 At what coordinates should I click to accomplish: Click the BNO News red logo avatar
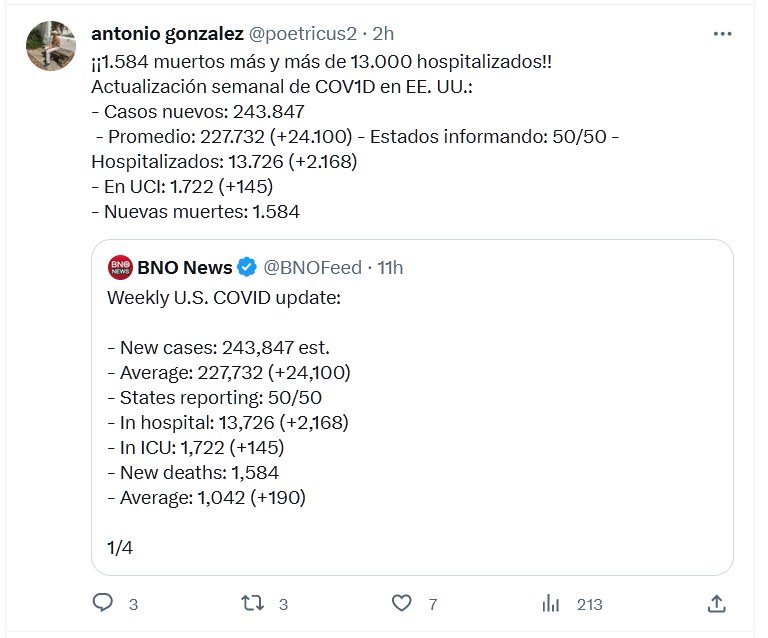tap(119, 267)
